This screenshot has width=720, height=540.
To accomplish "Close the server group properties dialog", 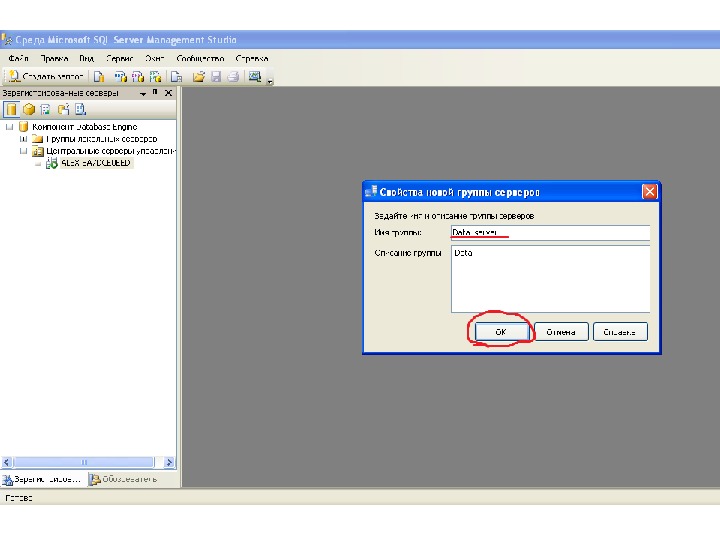I will pyautogui.click(x=649, y=191).
